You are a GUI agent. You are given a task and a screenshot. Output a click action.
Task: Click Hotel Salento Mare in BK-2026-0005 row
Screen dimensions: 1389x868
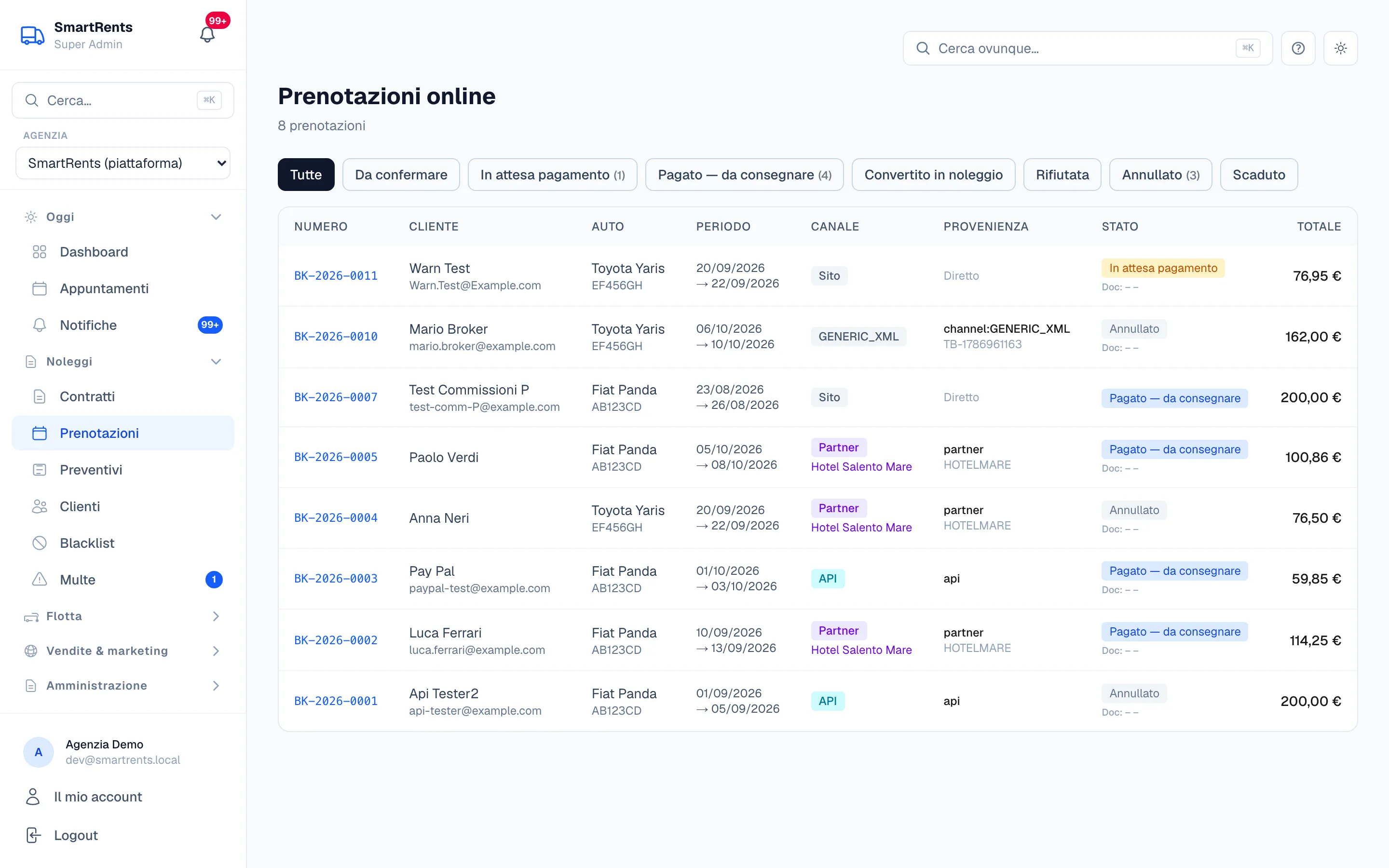pyautogui.click(x=861, y=467)
